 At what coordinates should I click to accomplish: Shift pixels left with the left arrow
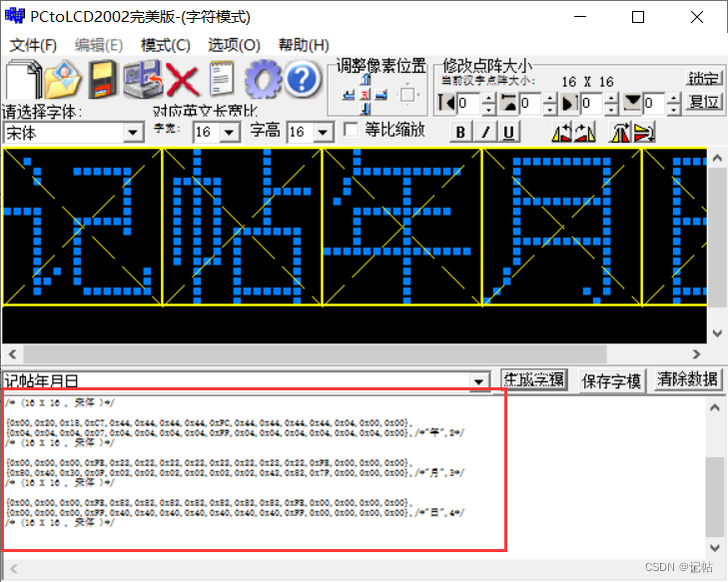348,95
